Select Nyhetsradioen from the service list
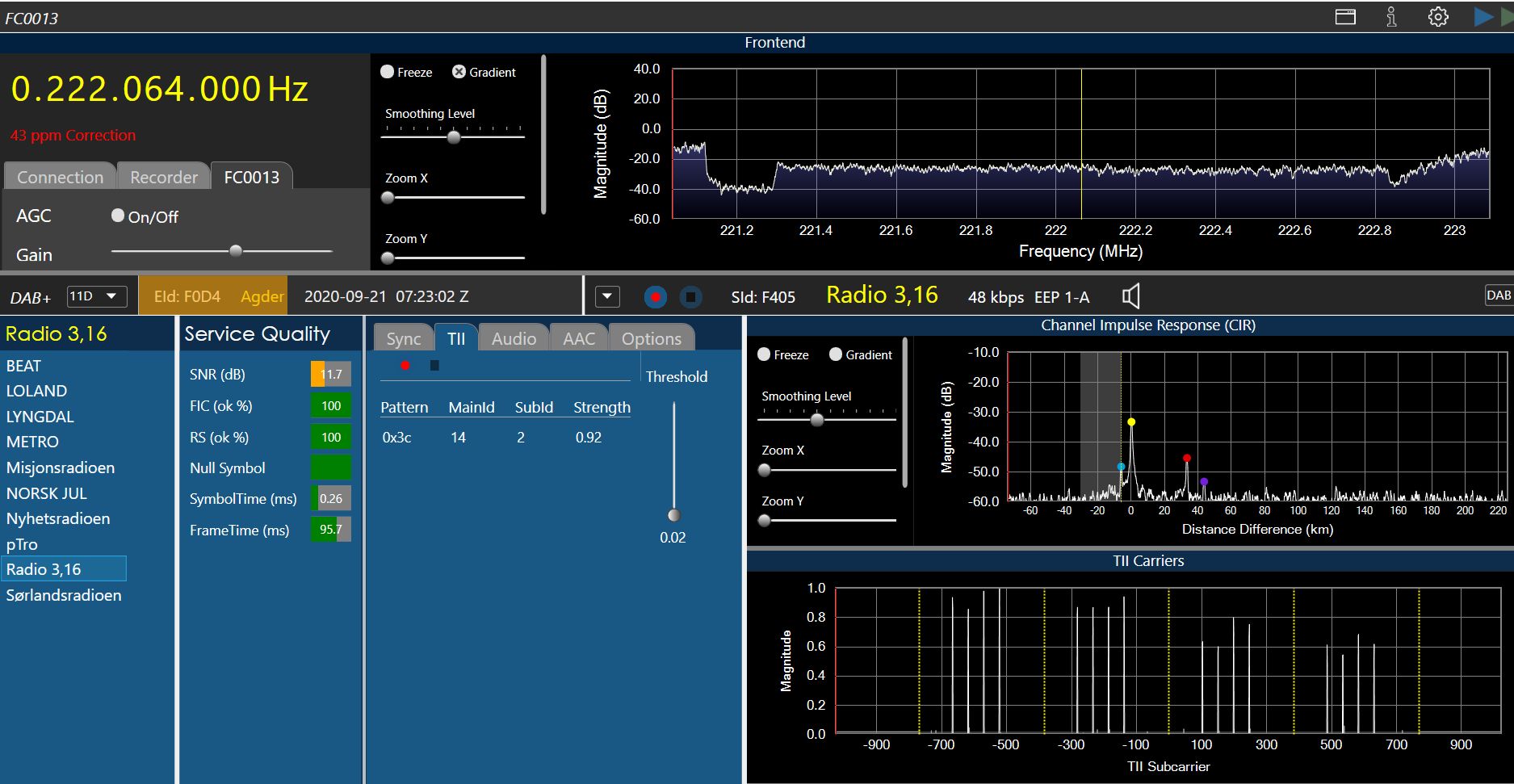1514x784 pixels. (x=58, y=518)
